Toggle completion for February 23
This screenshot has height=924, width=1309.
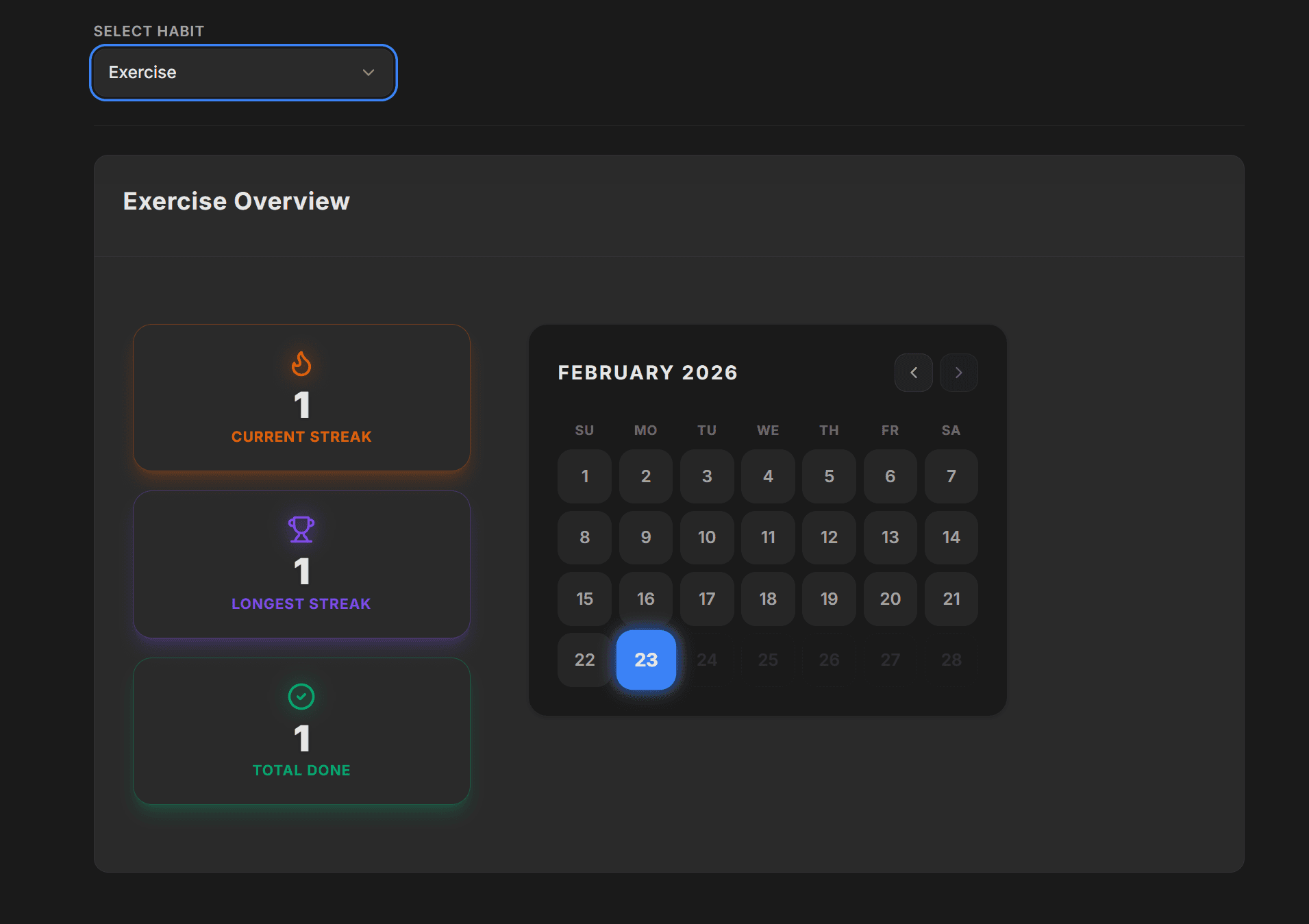coord(645,660)
